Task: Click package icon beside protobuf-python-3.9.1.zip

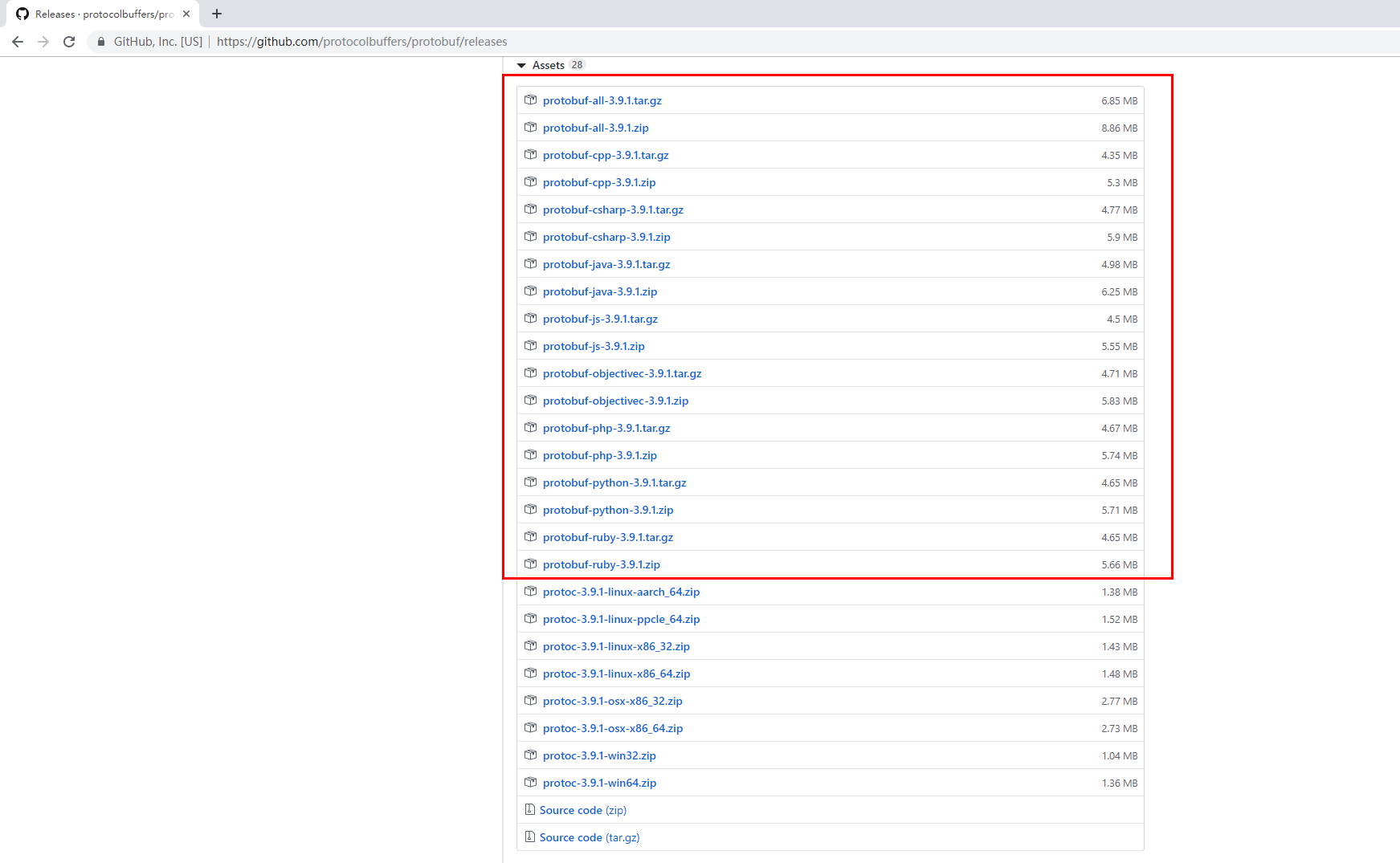Action: tap(530, 509)
